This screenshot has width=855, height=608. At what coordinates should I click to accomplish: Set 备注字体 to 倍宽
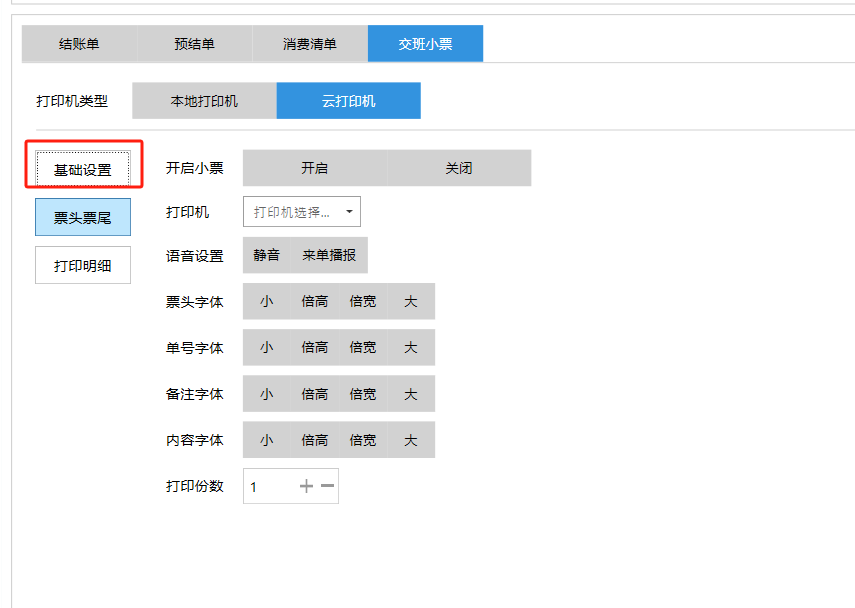(362, 394)
